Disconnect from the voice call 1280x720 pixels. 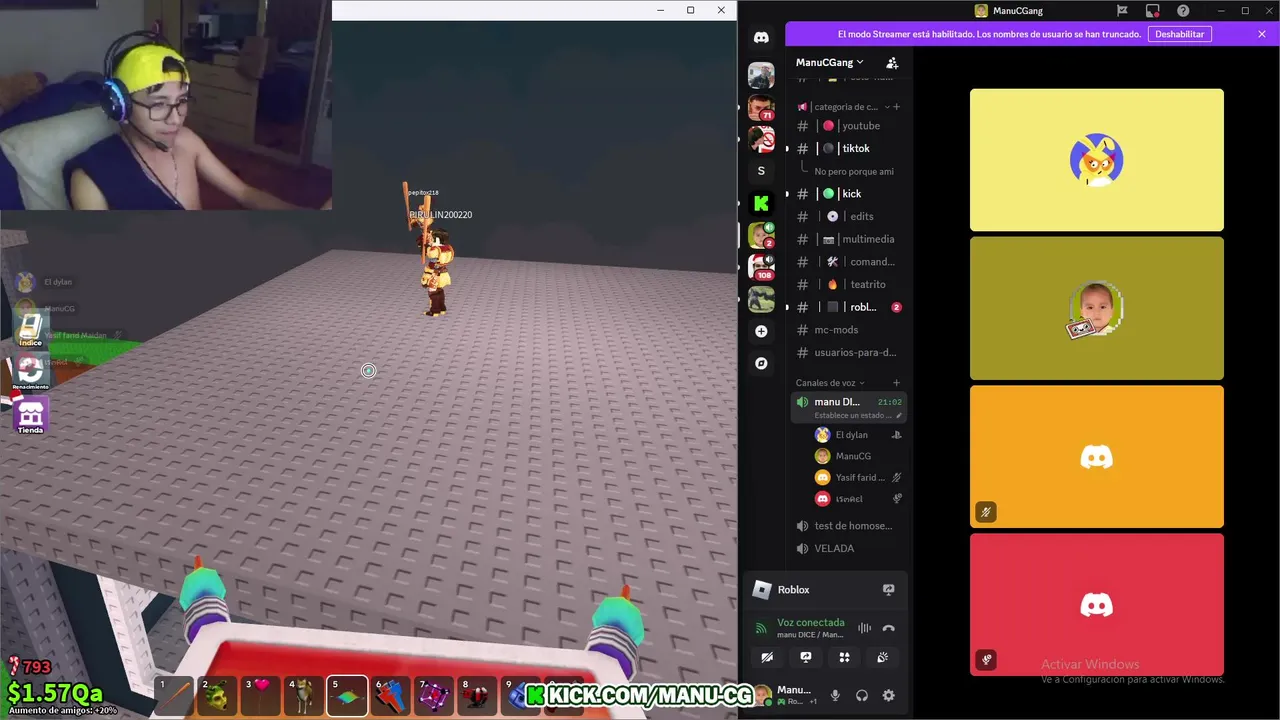click(888, 628)
